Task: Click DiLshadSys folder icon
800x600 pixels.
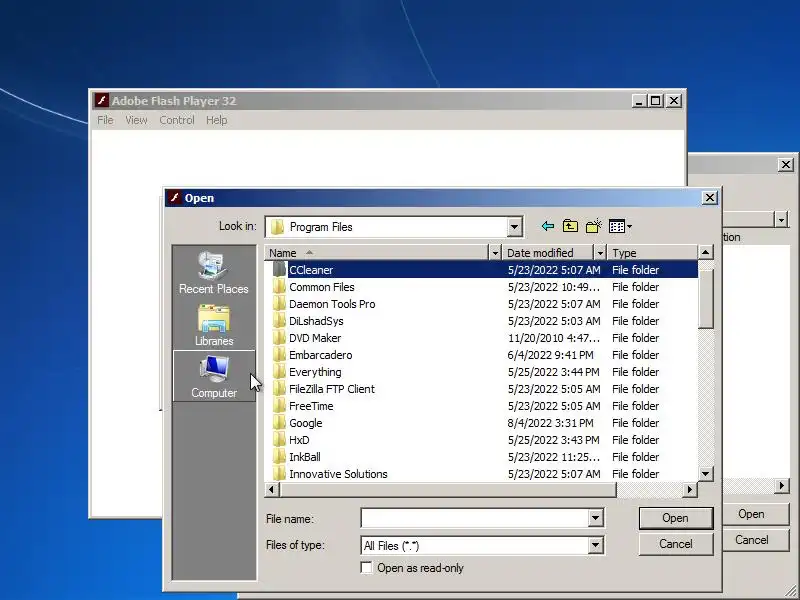Action: (x=279, y=320)
